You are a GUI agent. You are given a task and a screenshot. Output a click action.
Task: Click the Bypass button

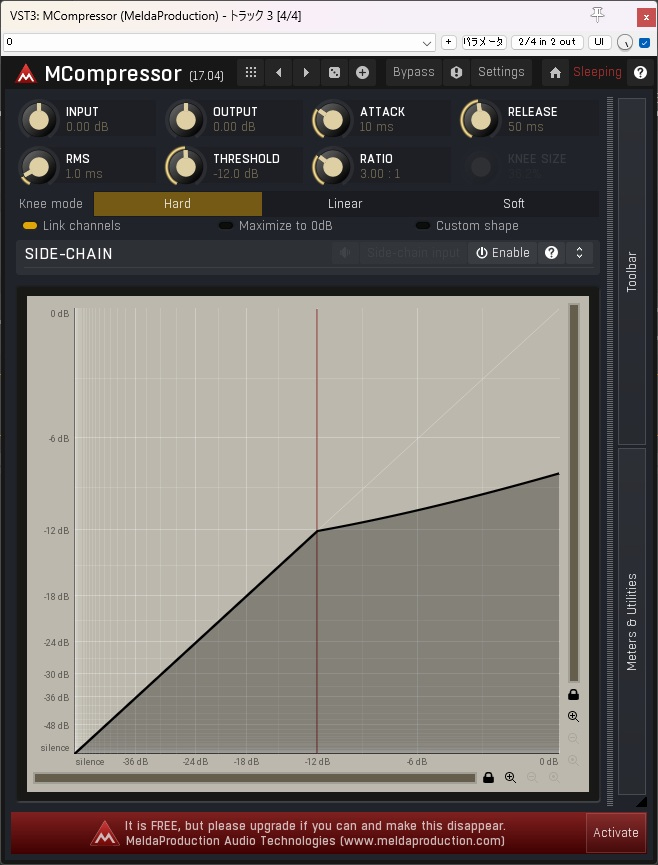point(413,72)
